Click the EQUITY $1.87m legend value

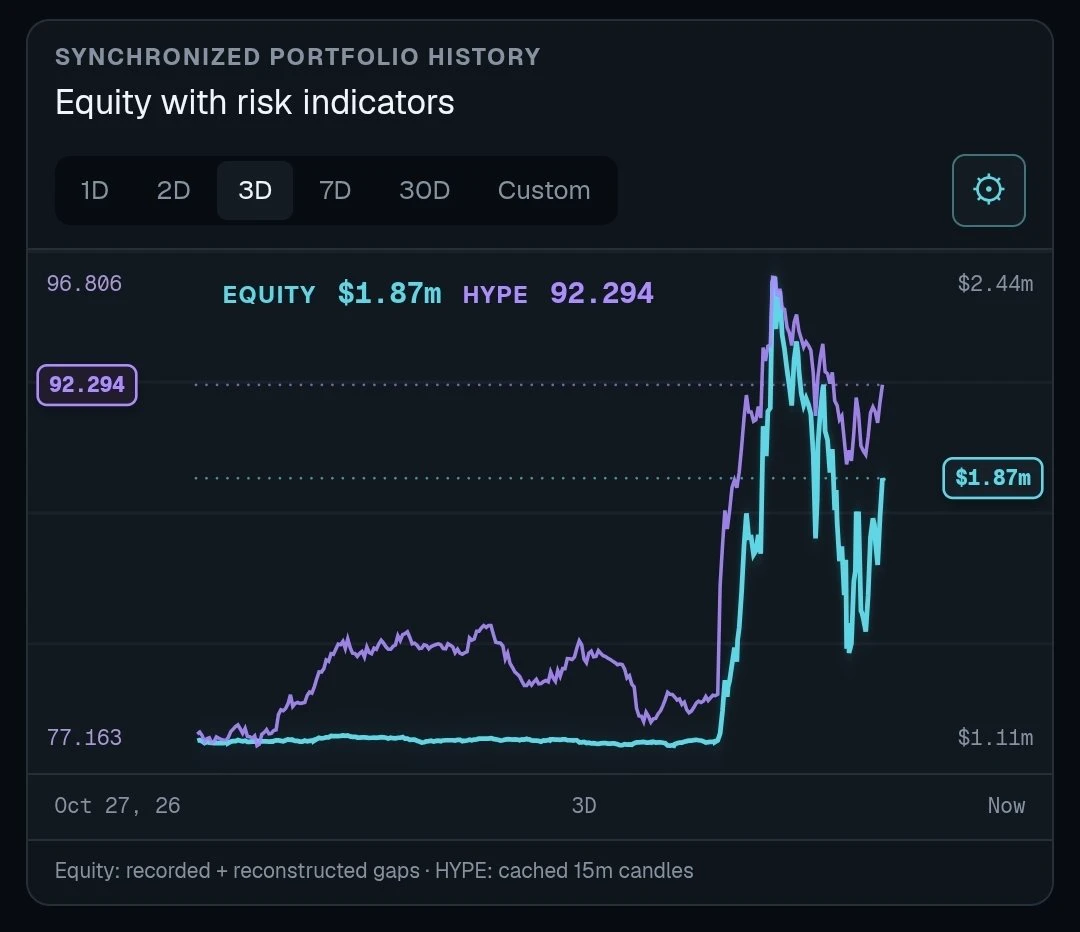(x=331, y=294)
